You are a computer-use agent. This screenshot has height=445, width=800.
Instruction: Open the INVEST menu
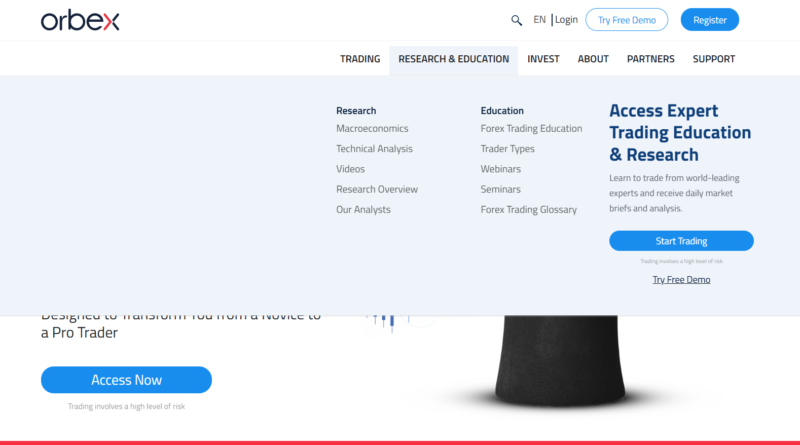tap(543, 59)
